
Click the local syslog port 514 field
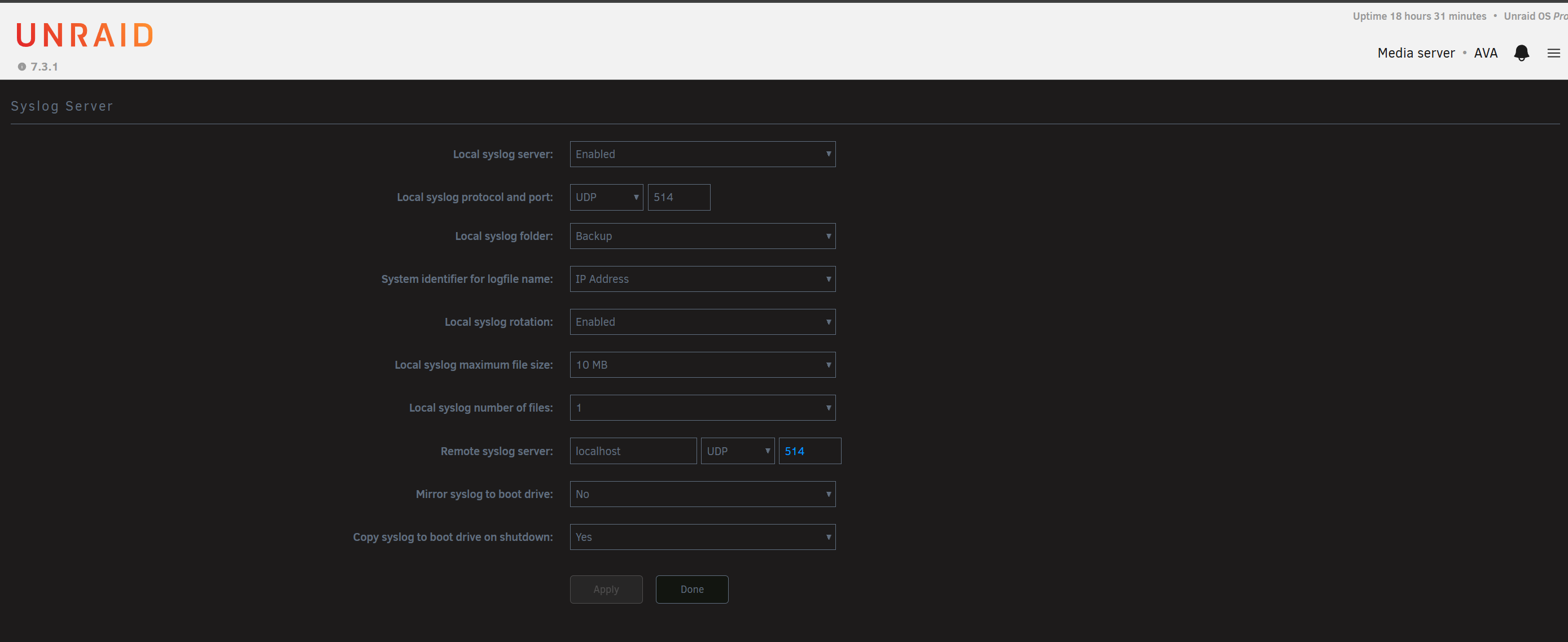pyautogui.click(x=678, y=198)
